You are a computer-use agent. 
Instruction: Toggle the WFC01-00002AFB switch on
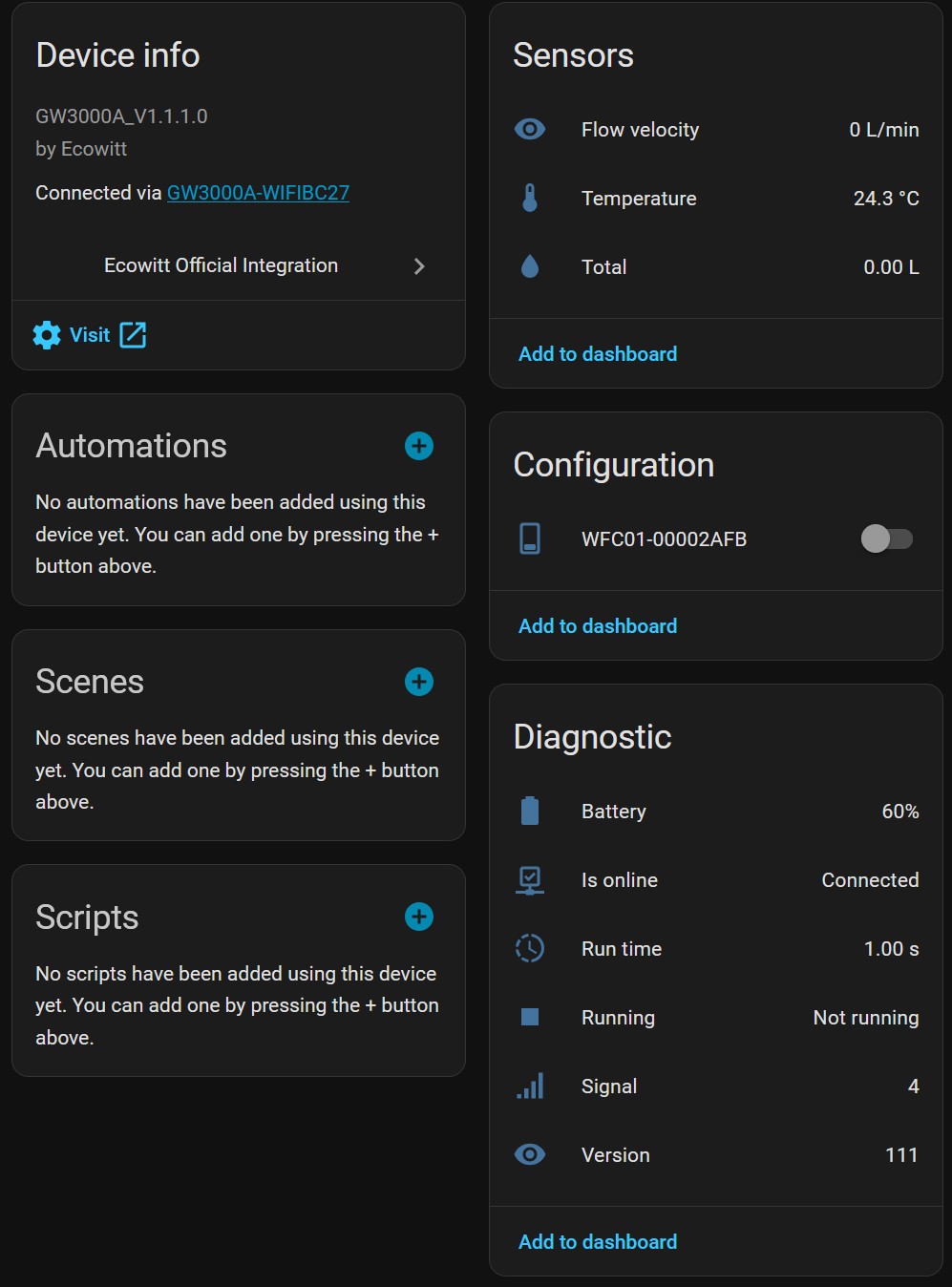pos(886,539)
